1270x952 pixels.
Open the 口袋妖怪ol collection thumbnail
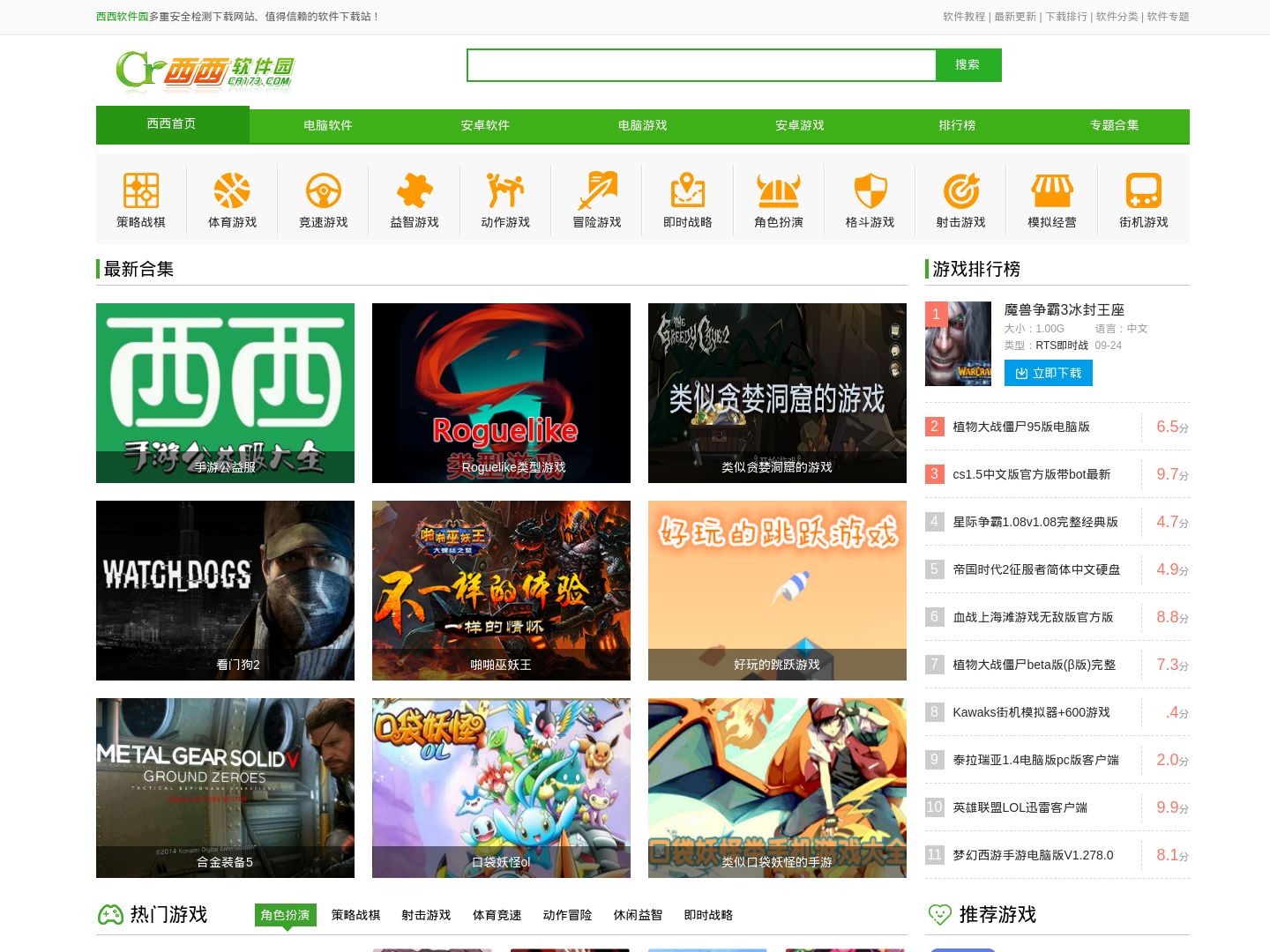pos(501,788)
